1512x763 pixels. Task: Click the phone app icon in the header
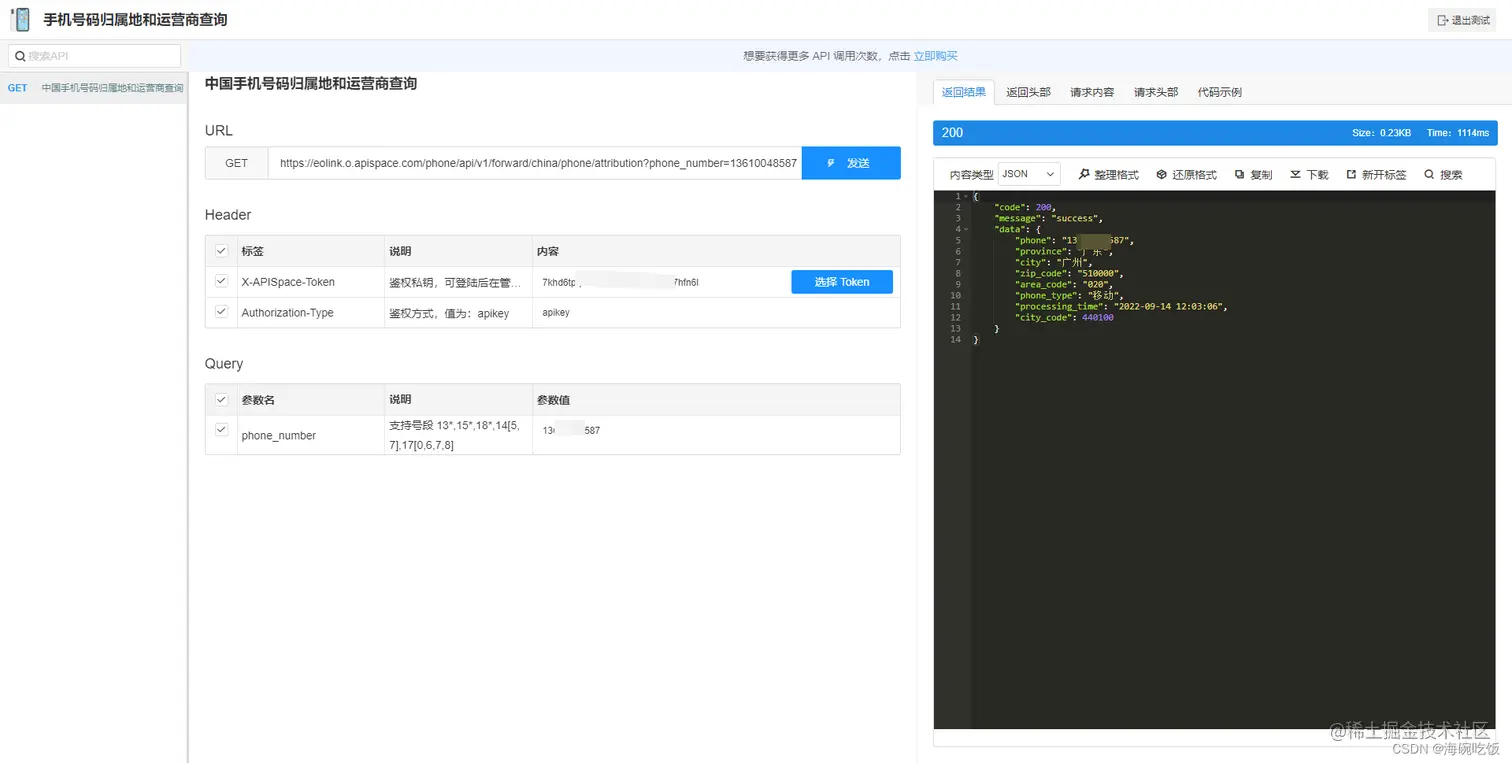point(21,18)
